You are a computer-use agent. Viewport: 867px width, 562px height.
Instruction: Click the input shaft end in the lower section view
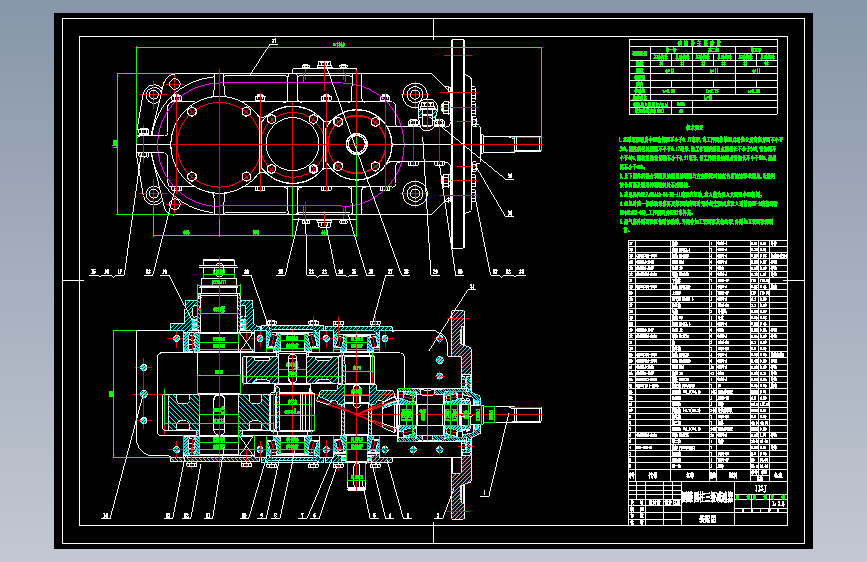[x=513, y=414]
